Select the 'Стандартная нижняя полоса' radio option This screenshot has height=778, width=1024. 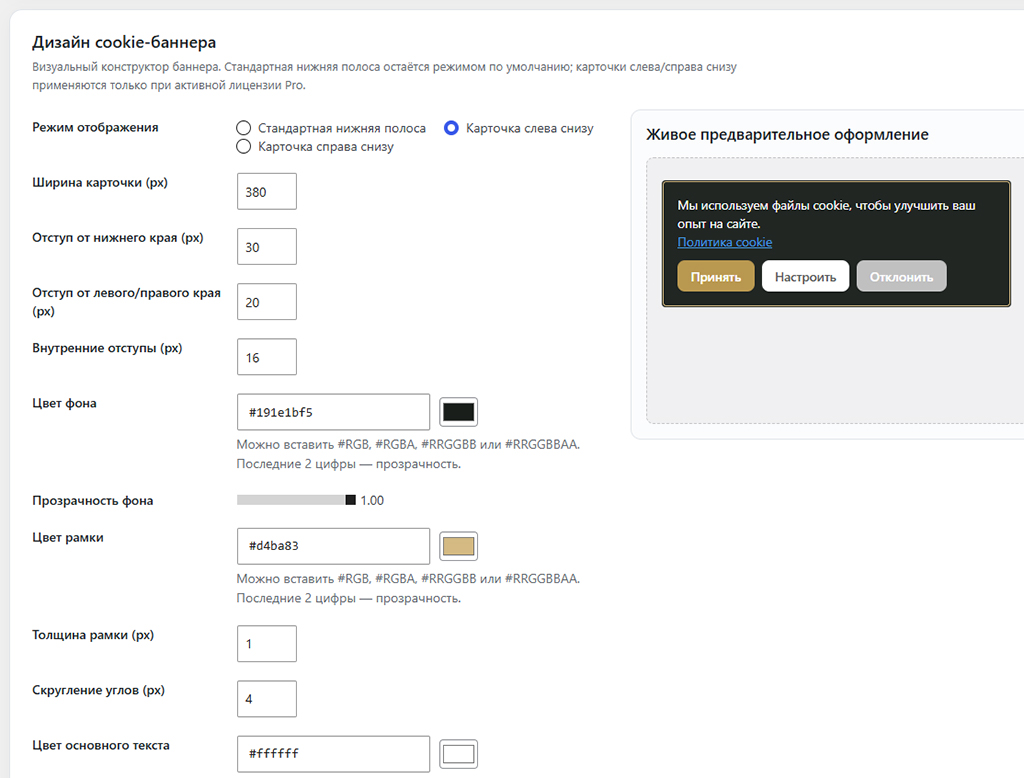(243, 128)
